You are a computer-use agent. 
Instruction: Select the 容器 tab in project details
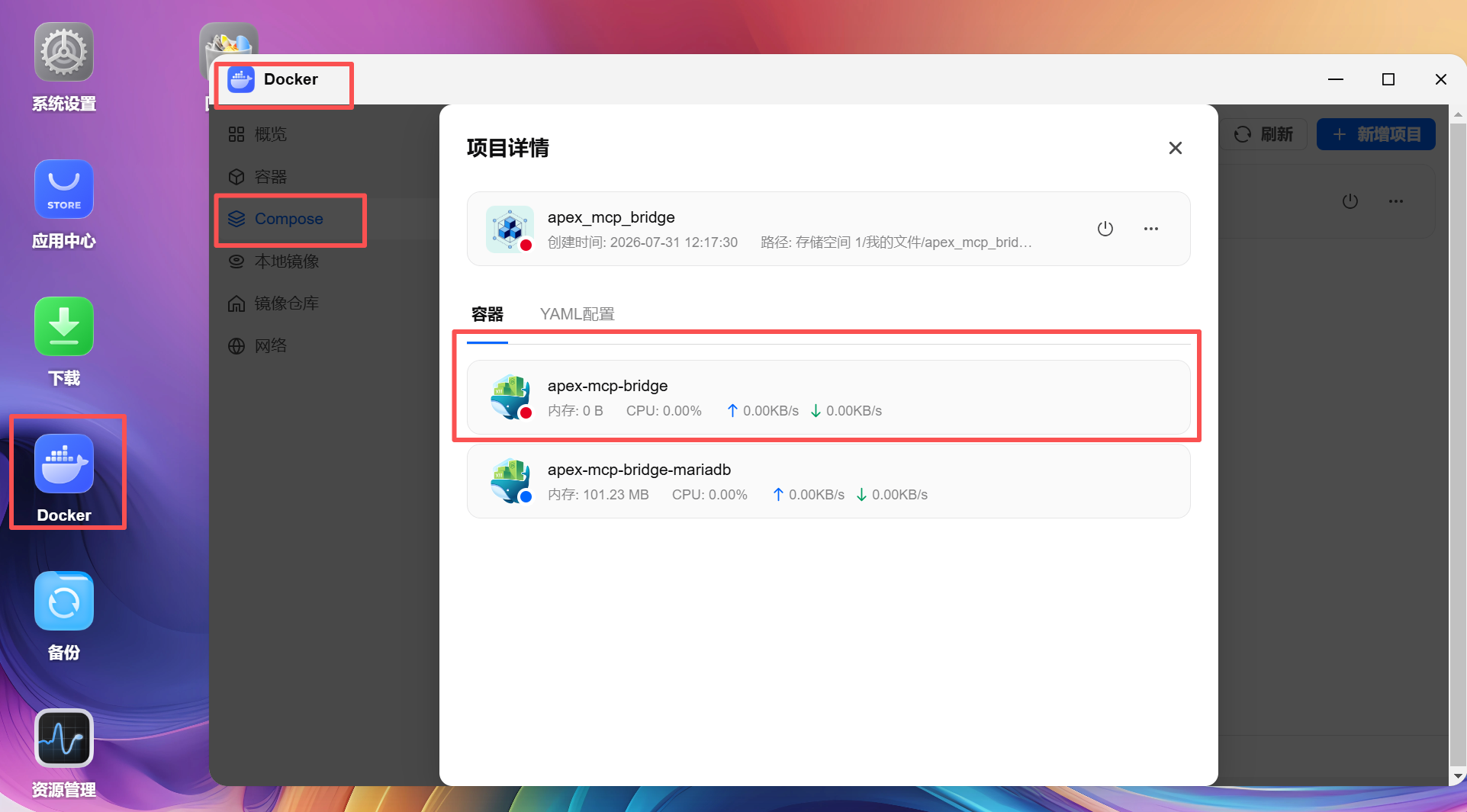click(x=487, y=314)
